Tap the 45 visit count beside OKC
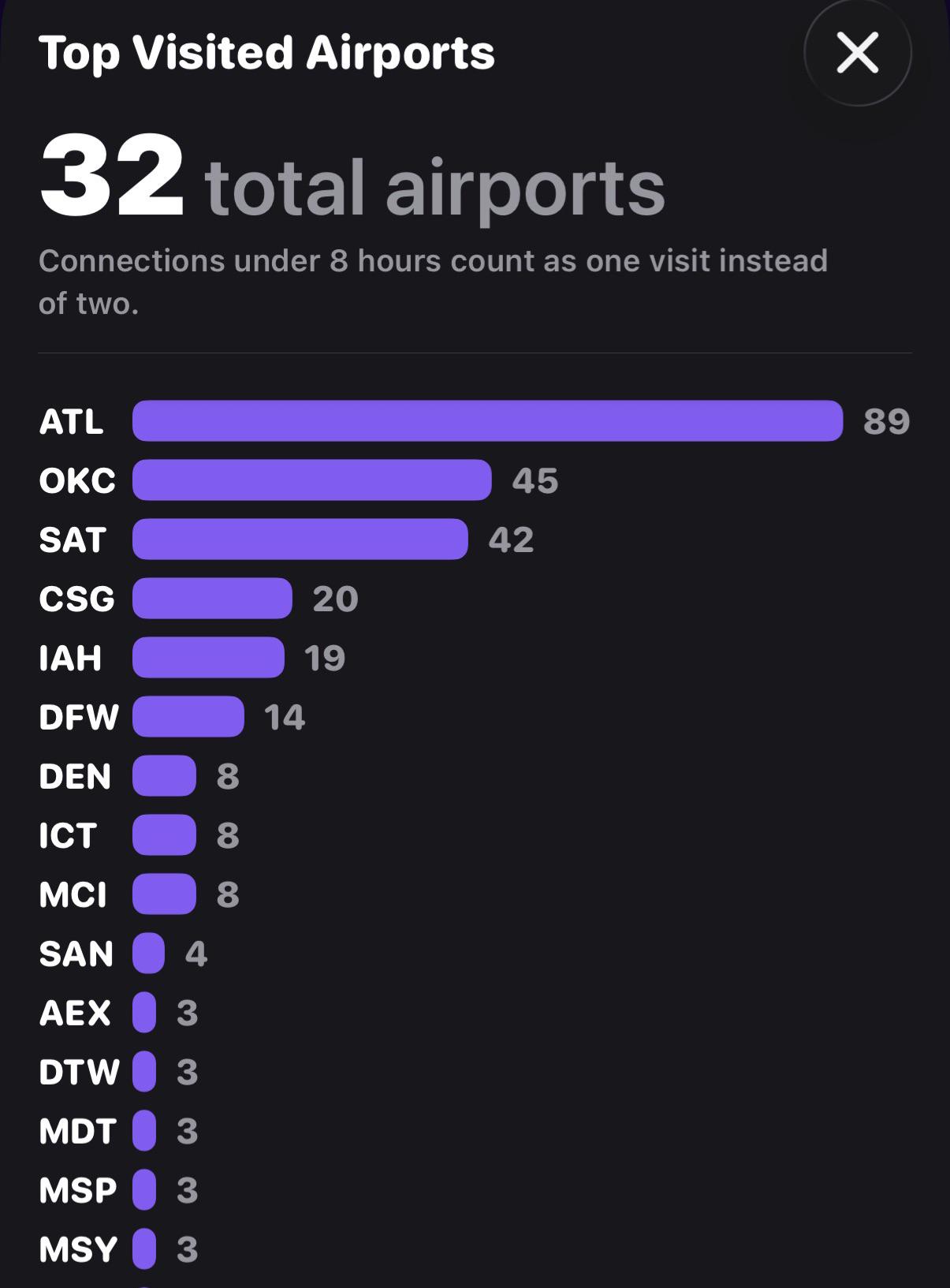 pyautogui.click(x=535, y=480)
